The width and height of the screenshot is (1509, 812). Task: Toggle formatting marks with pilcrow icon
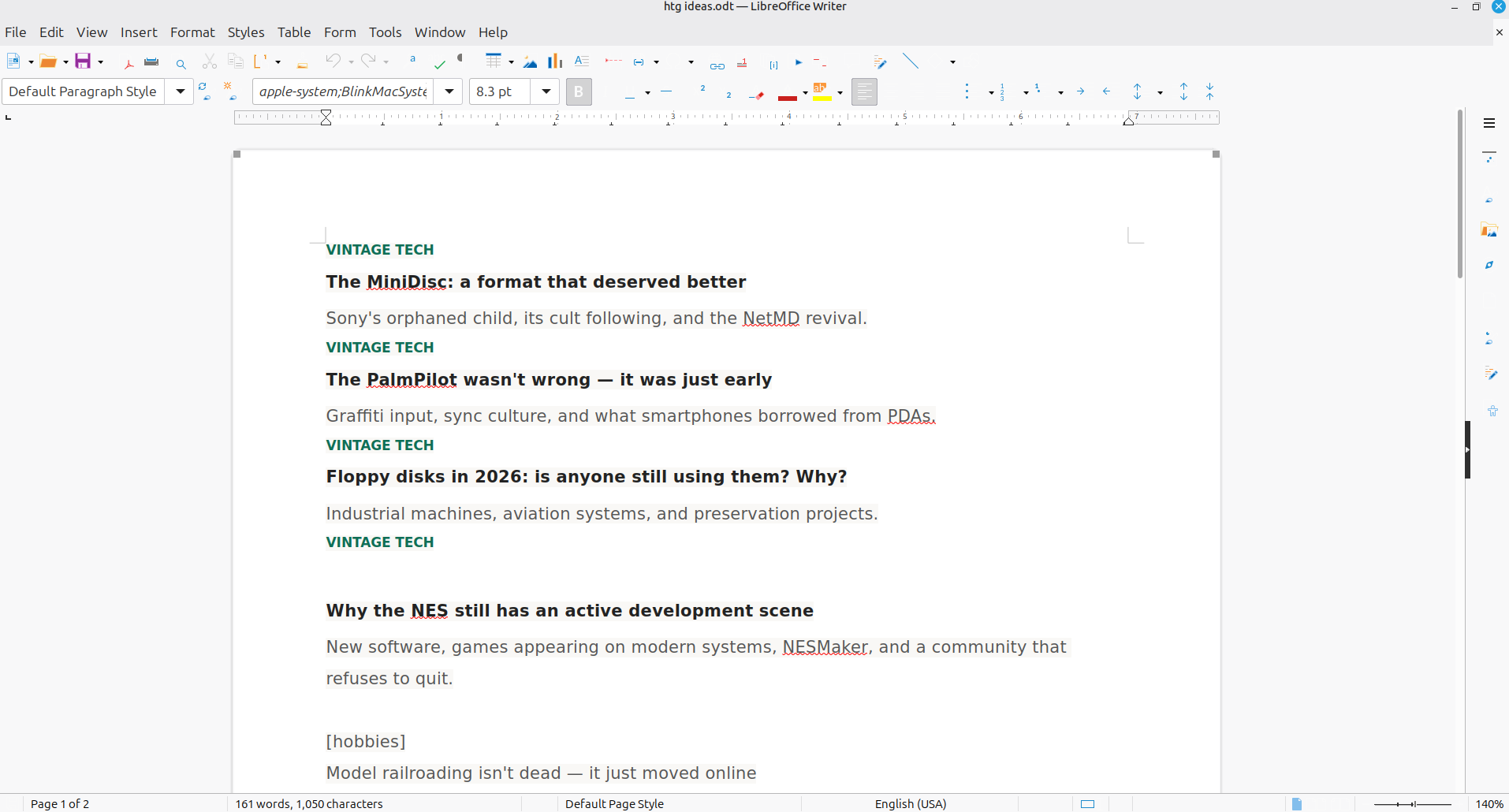(460, 59)
